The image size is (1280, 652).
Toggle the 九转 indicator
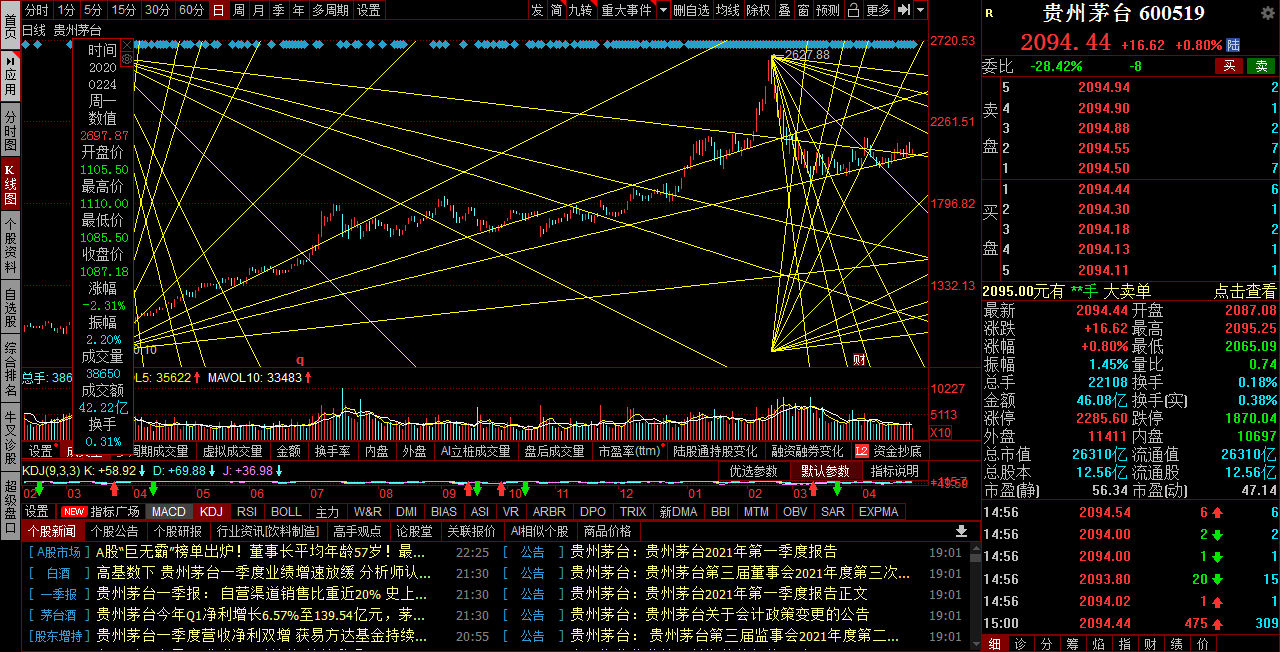(x=581, y=10)
